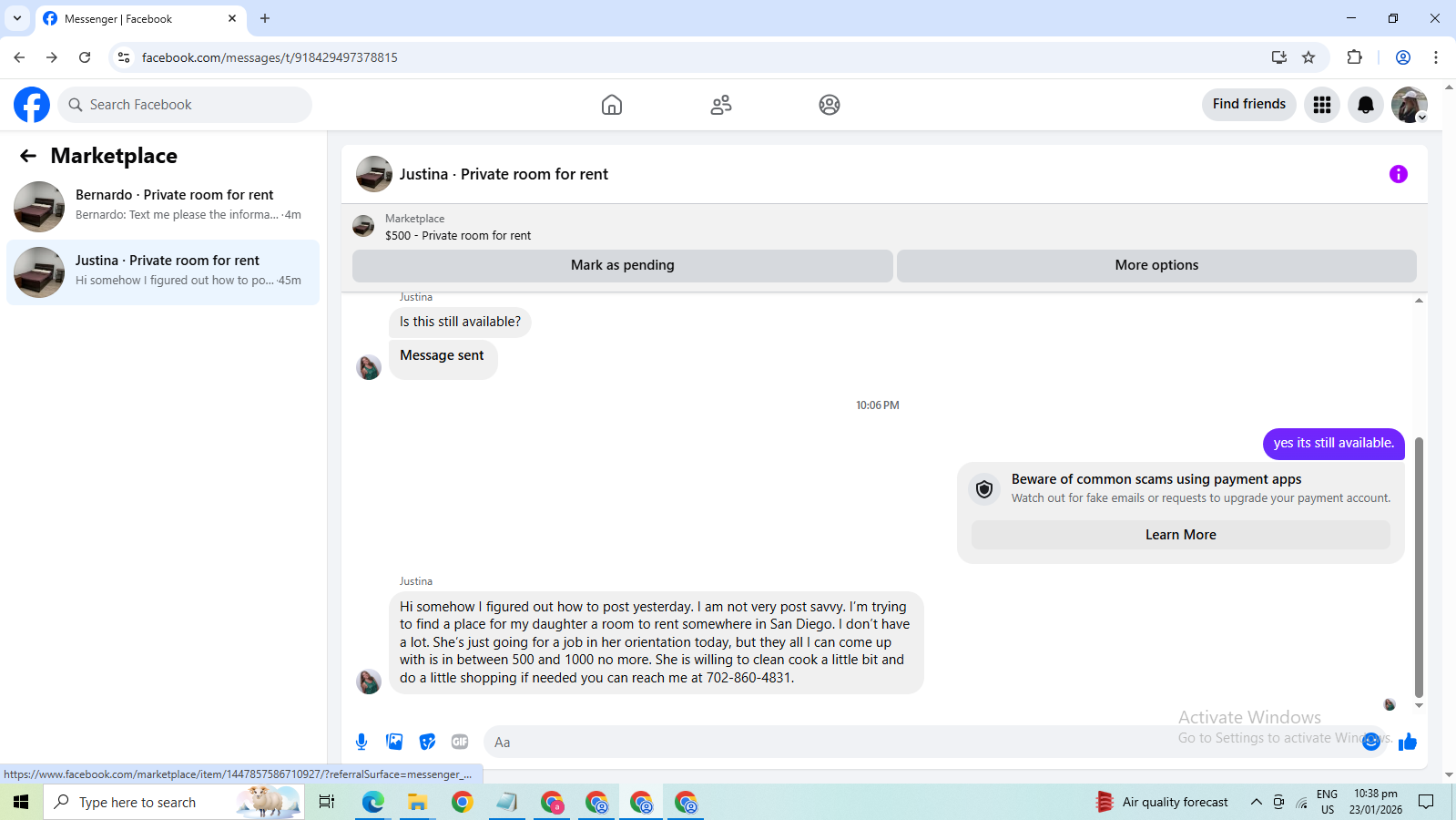Click the 'yes its still available.' message bubble
Screen dimensions: 1456x820
1334,444
